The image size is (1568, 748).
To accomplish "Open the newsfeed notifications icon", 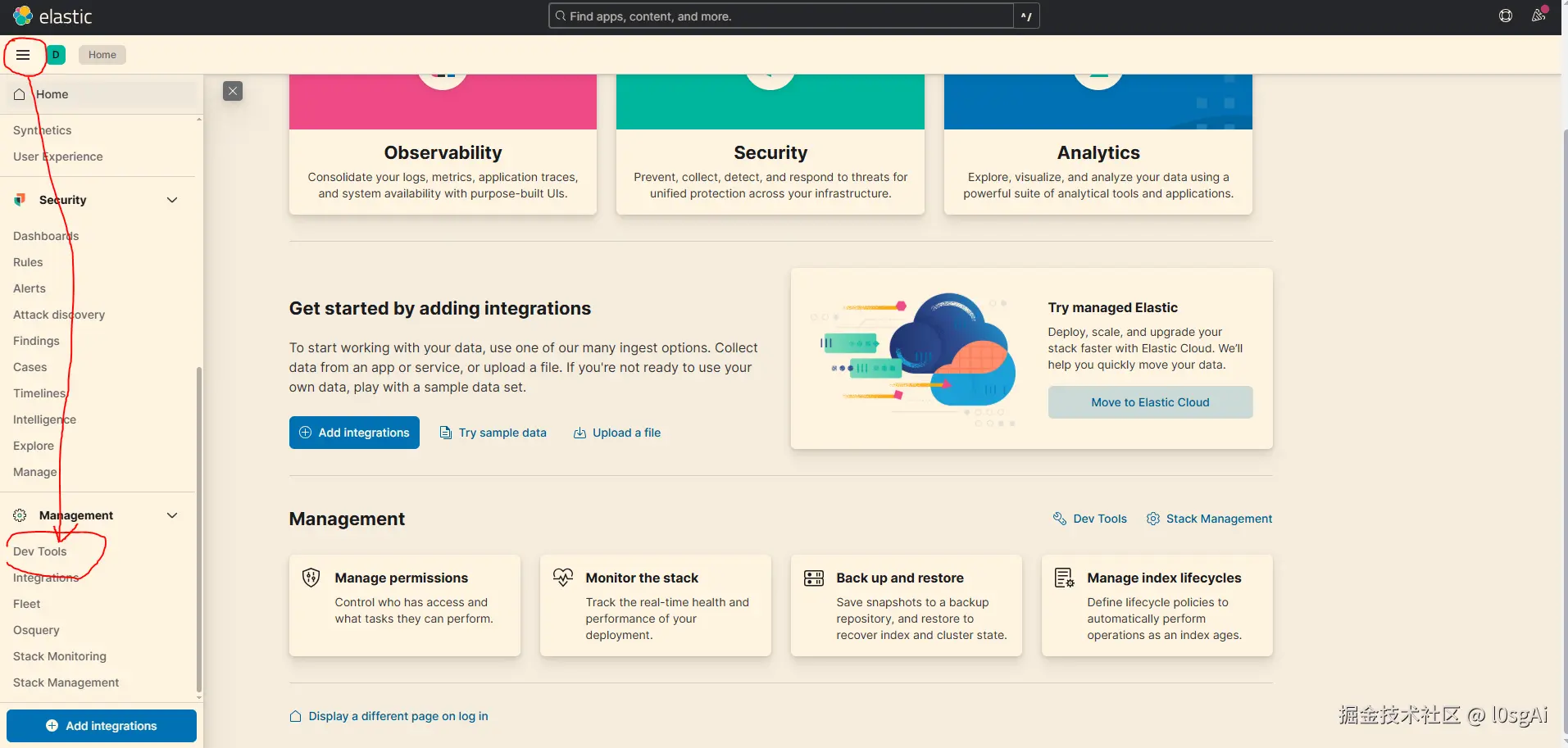I will (1538, 16).
